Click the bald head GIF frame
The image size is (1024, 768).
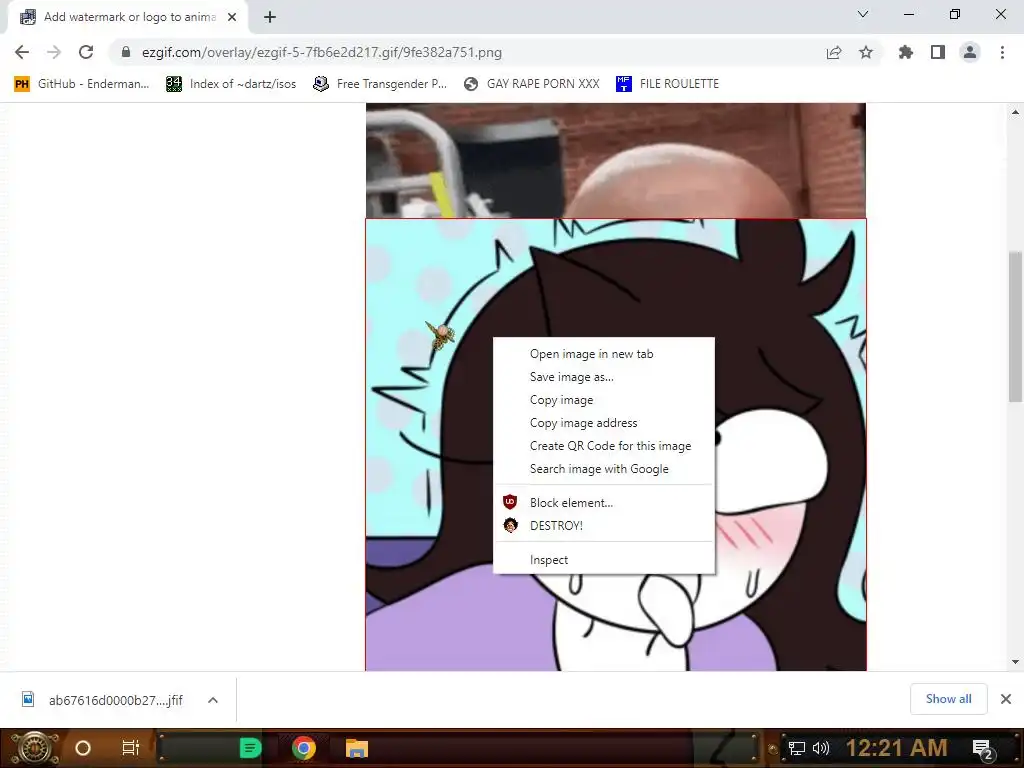point(615,160)
